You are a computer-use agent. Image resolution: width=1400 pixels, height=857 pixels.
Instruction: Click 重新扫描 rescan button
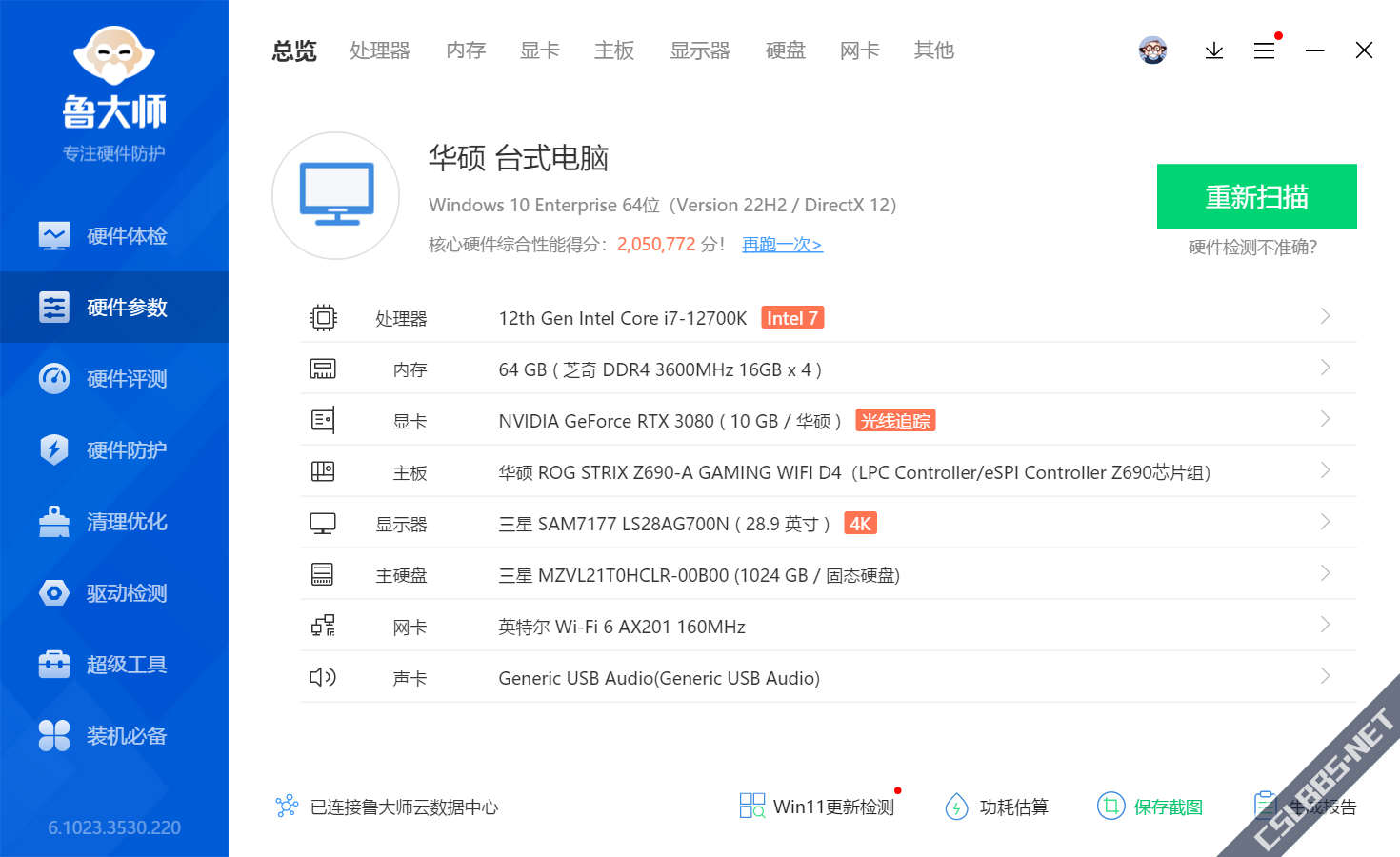(x=1257, y=196)
